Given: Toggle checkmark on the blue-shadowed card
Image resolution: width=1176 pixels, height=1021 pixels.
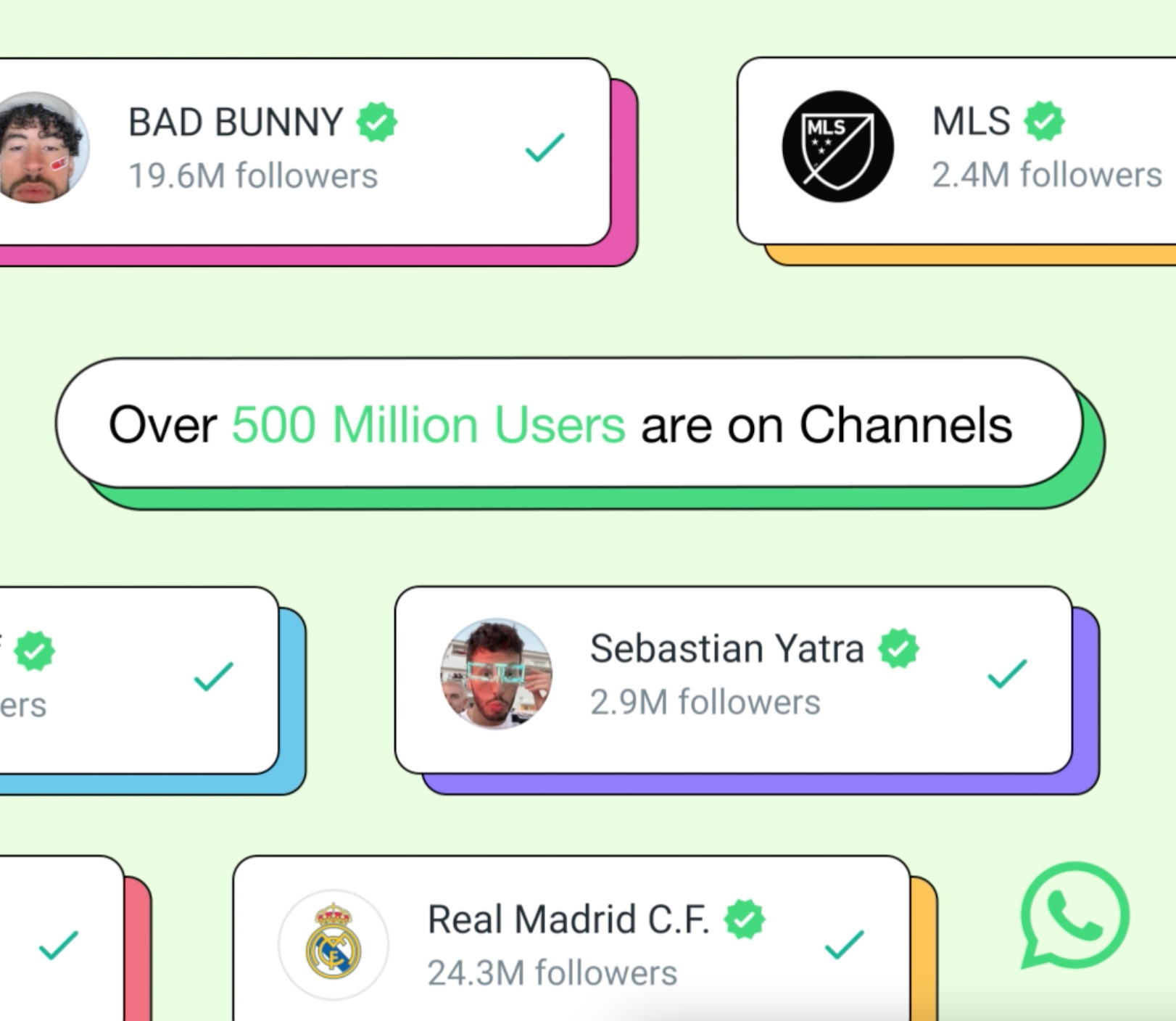Looking at the screenshot, I should coord(213,677).
